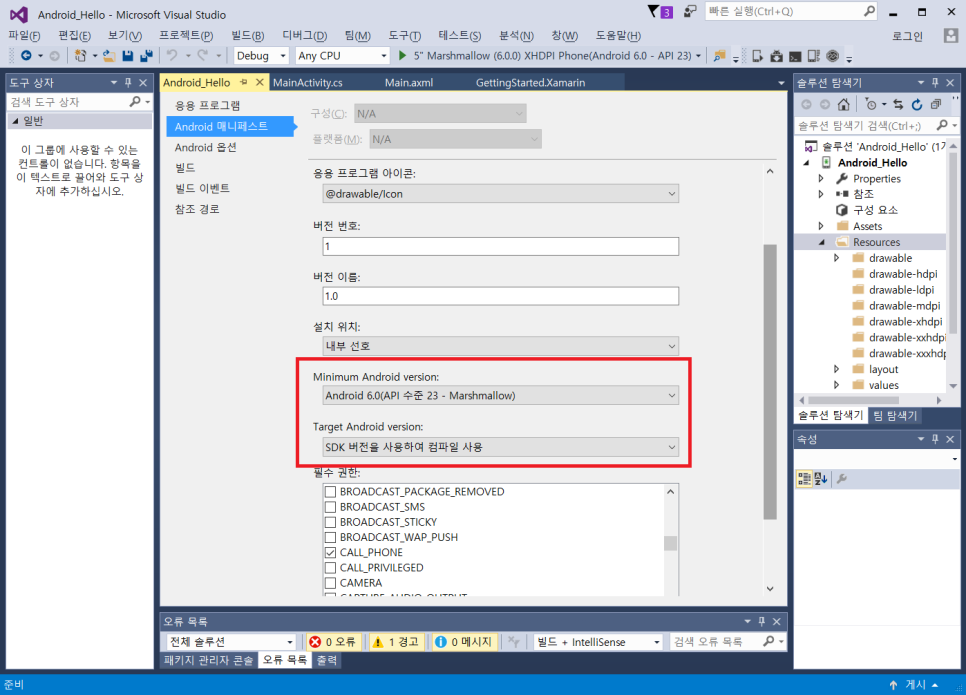Uncheck the CALL_PHONE permission checkbox
Image resolution: width=966 pixels, height=695 pixels.
pos(330,553)
